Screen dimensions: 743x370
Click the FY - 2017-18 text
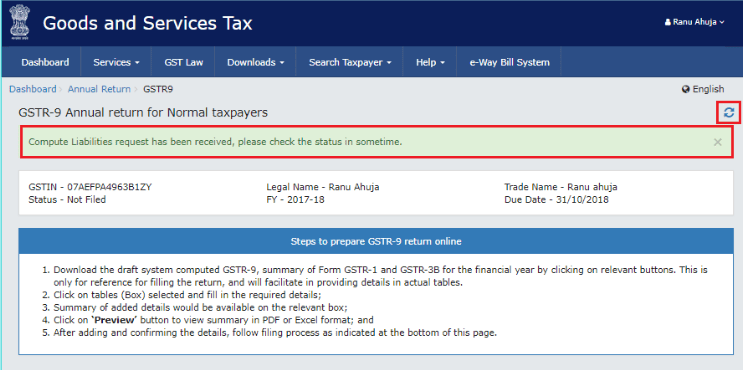(295, 199)
